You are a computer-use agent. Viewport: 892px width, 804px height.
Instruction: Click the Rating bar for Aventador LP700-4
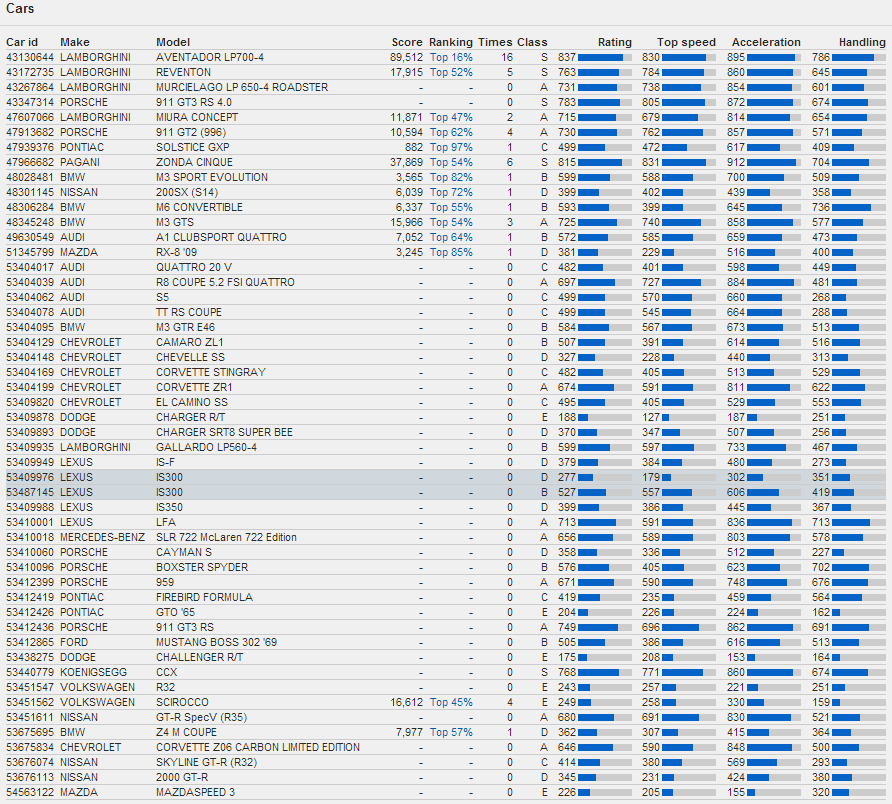pos(605,57)
